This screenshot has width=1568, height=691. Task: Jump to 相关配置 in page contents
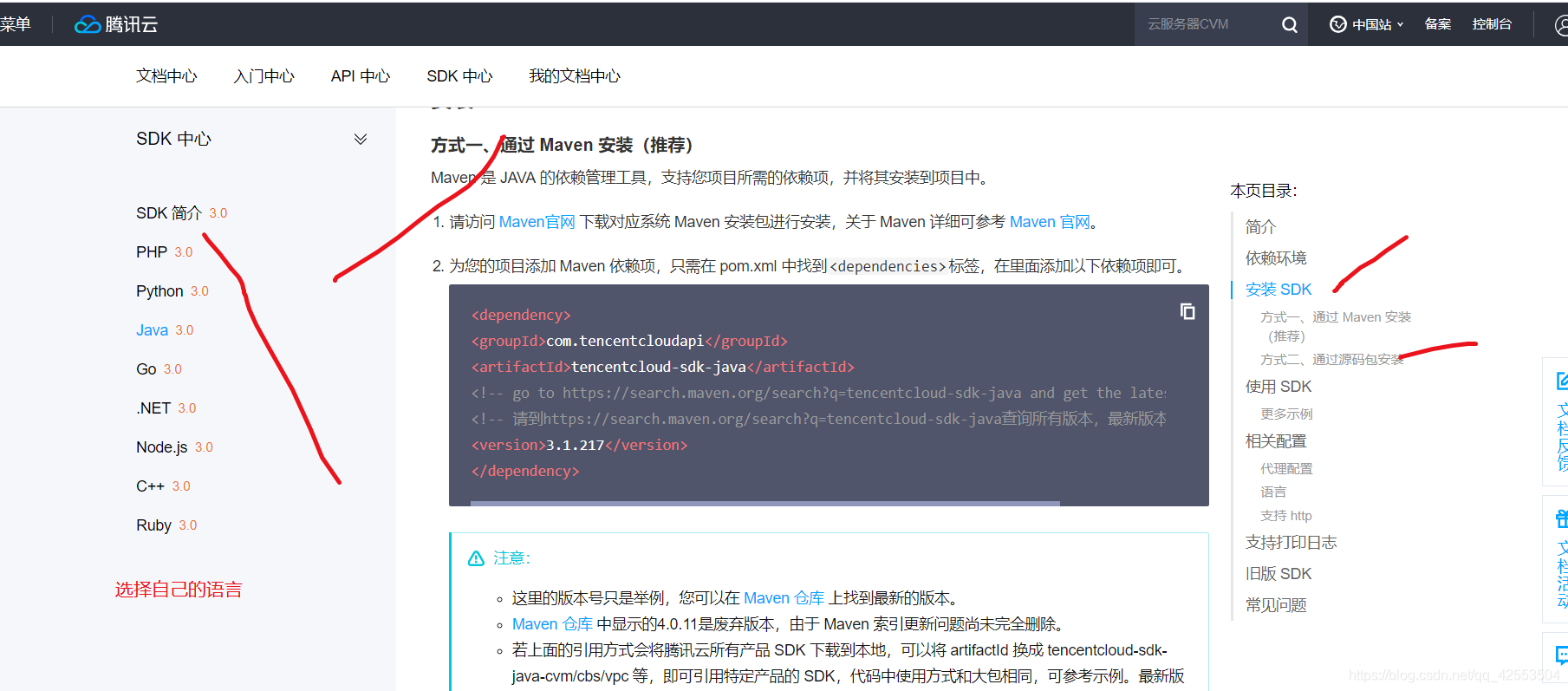[x=1276, y=441]
